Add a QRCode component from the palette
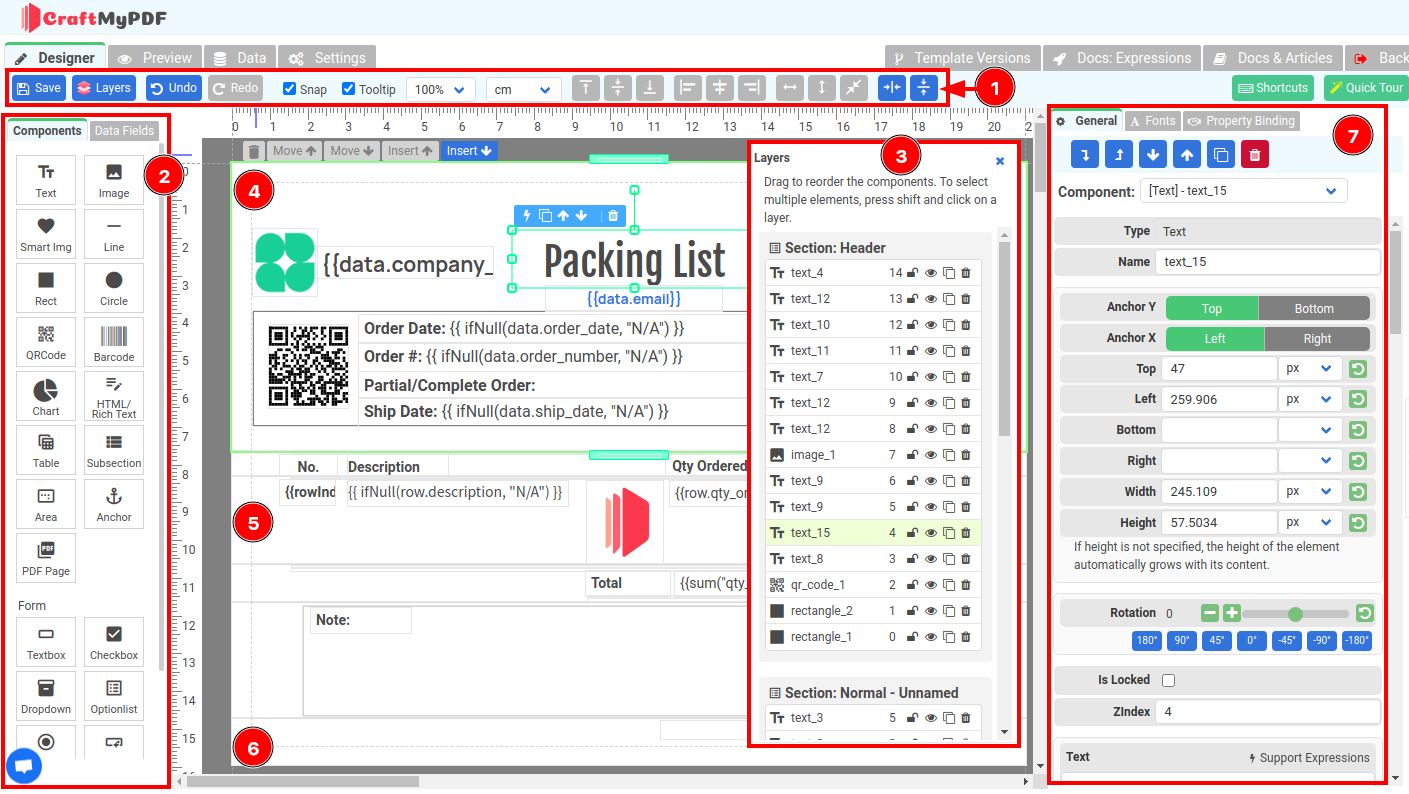The width and height of the screenshot is (1409, 794). (x=46, y=342)
